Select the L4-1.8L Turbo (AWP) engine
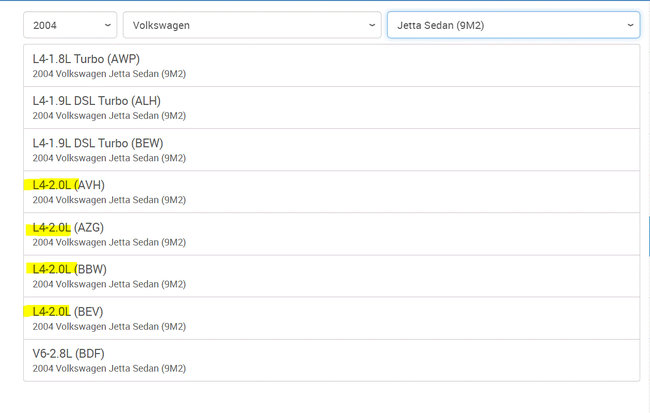Screen dimensions: 650x413 330,65
